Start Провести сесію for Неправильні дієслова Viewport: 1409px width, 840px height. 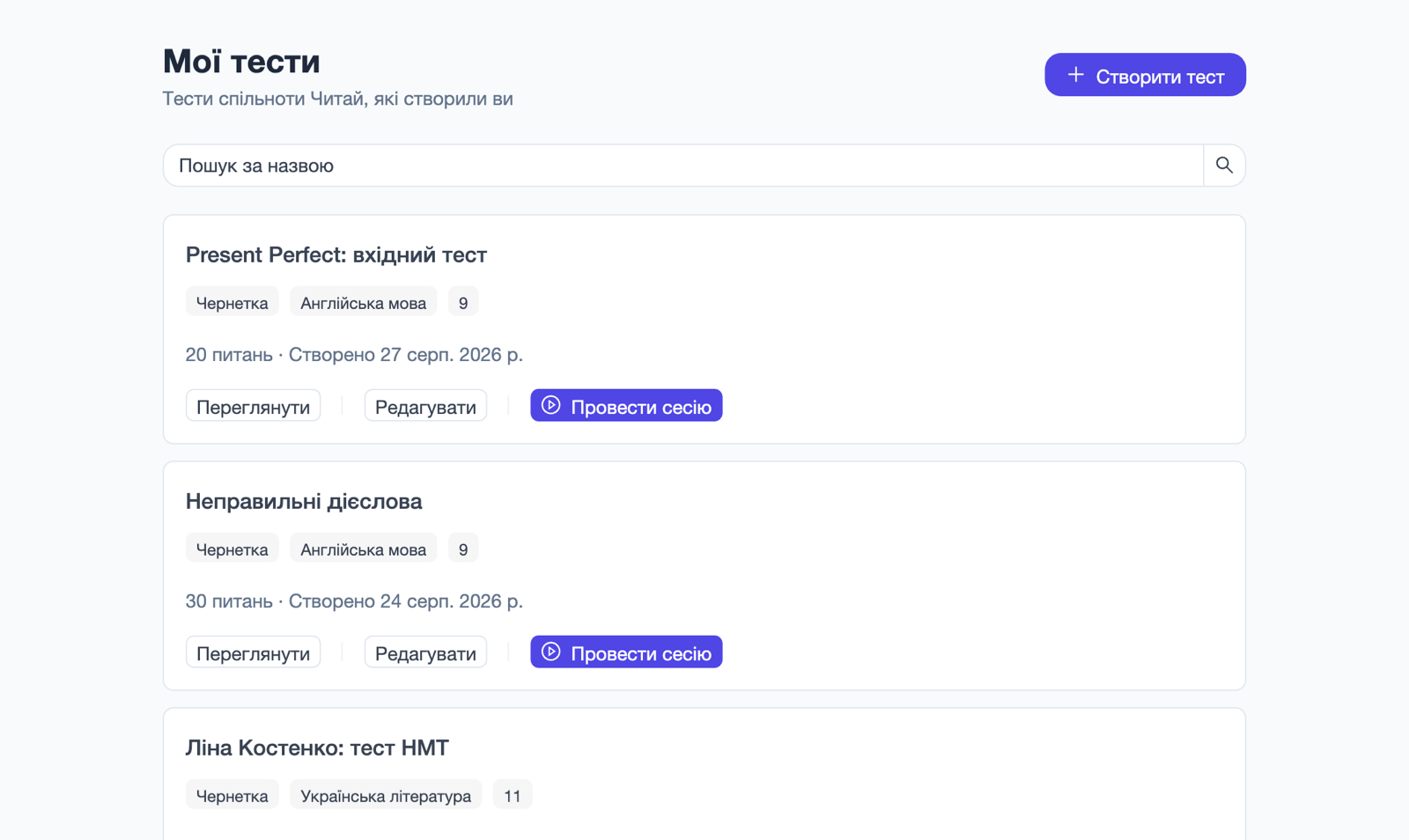click(x=626, y=652)
